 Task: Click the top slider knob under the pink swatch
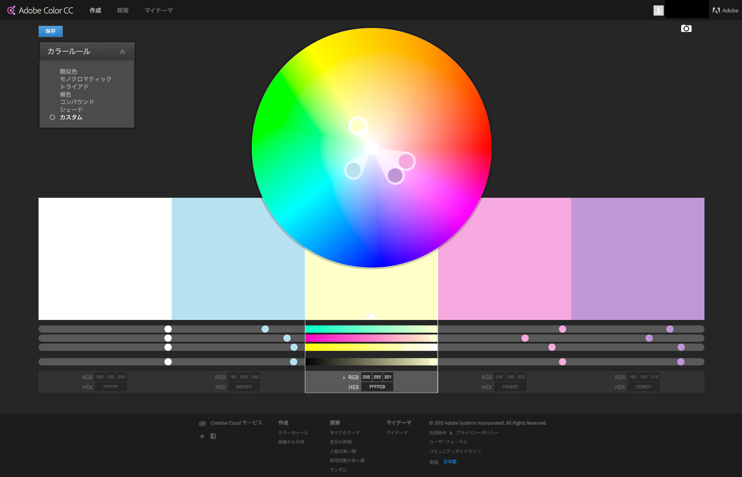point(562,329)
